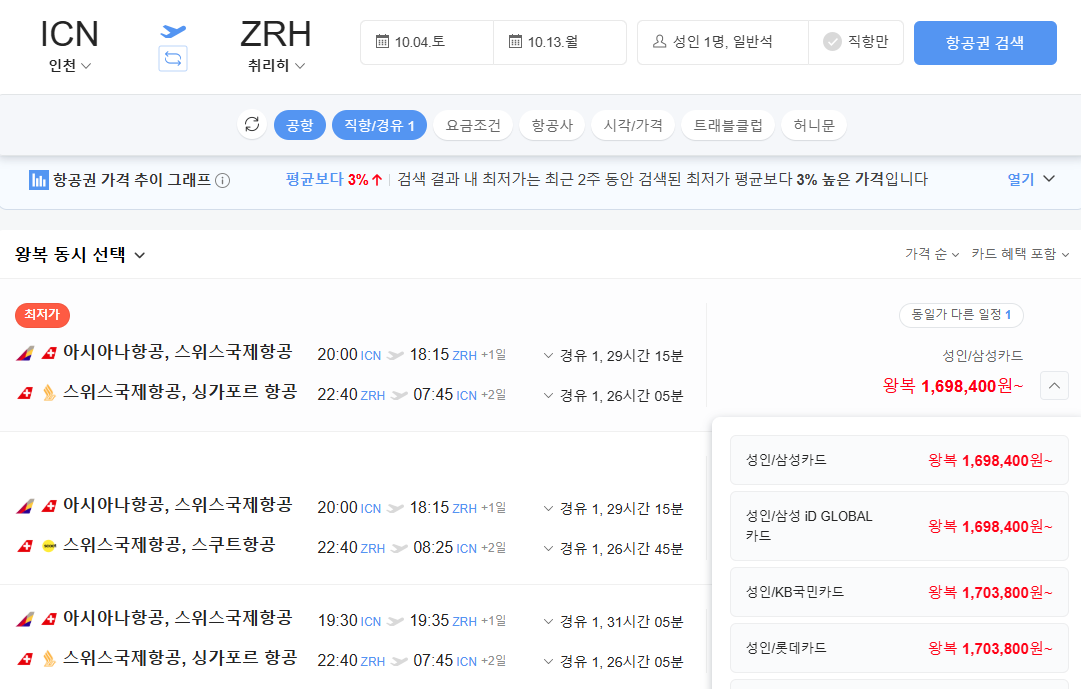The width and height of the screenshot is (1081, 689).
Task: Click Asiana logo on the 최저가 flight
Action: click(25, 354)
